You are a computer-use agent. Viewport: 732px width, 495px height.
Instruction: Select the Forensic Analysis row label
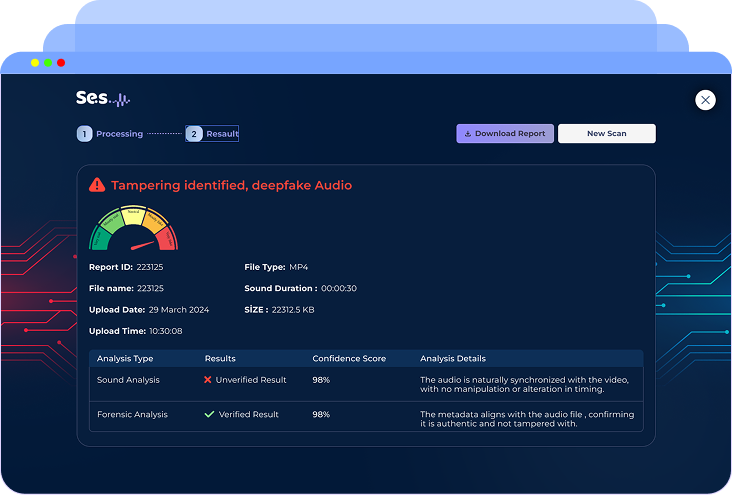(132, 415)
